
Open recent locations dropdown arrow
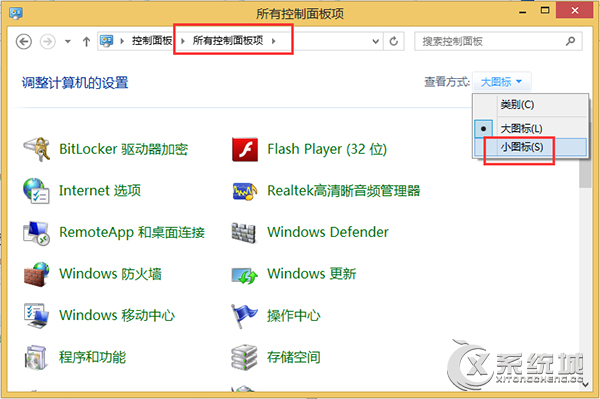point(68,41)
